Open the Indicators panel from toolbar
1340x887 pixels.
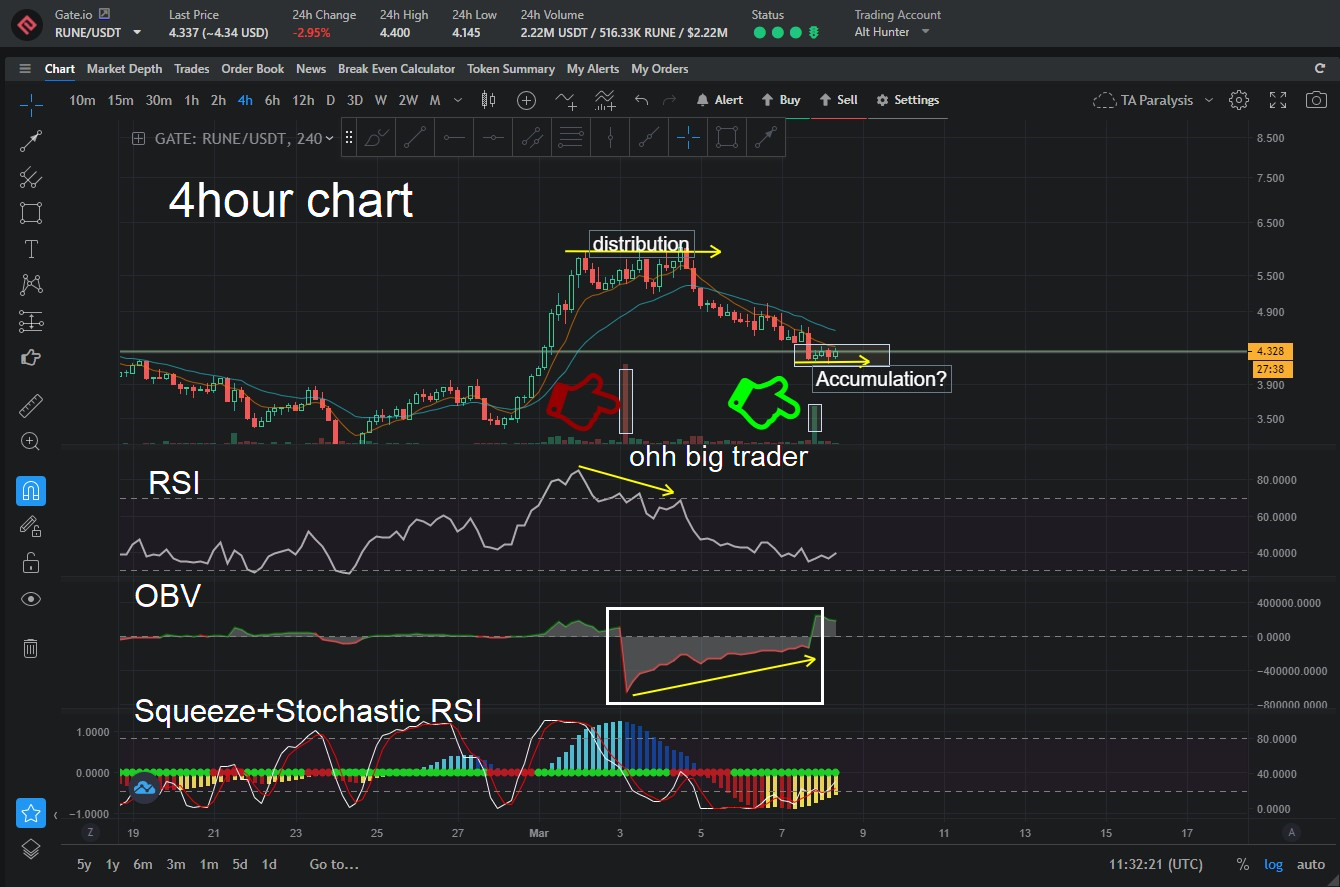point(566,100)
